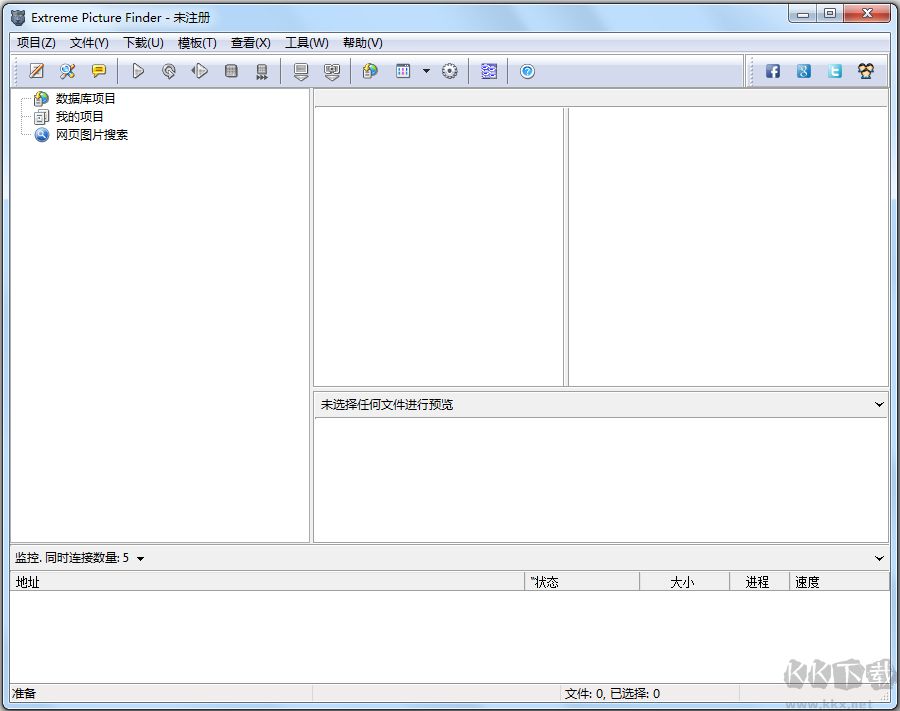The image size is (900, 711).
Task: Click the help question mark icon
Action: point(527,70)
